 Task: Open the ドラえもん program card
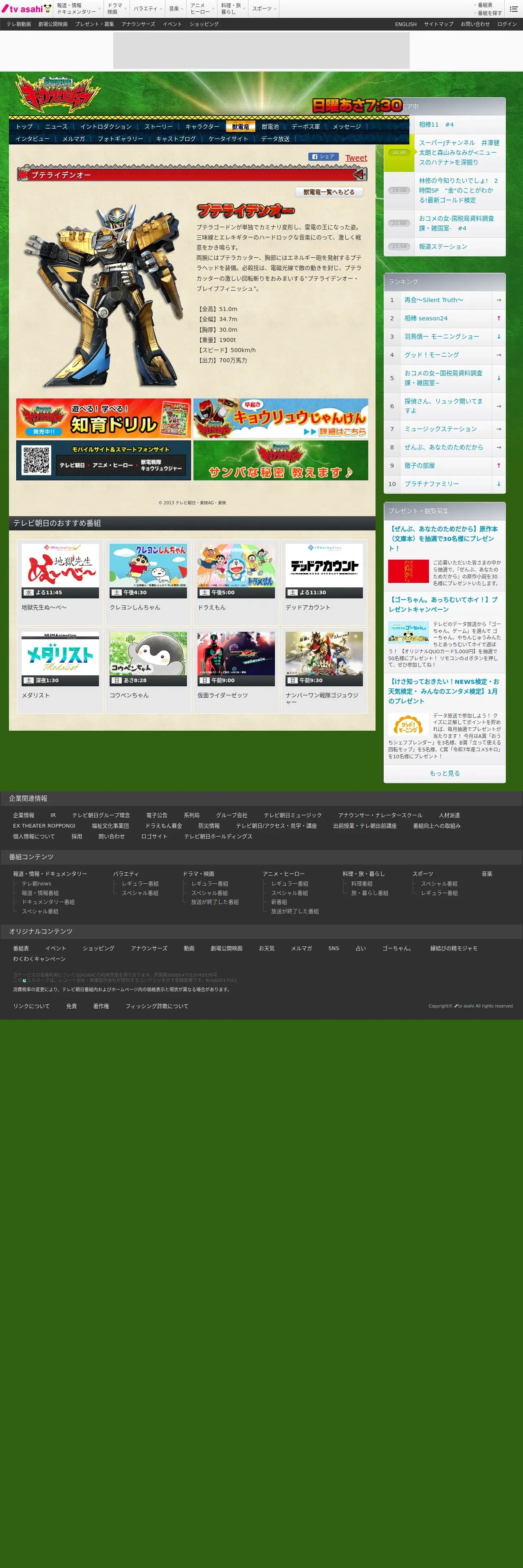point(236,582)
